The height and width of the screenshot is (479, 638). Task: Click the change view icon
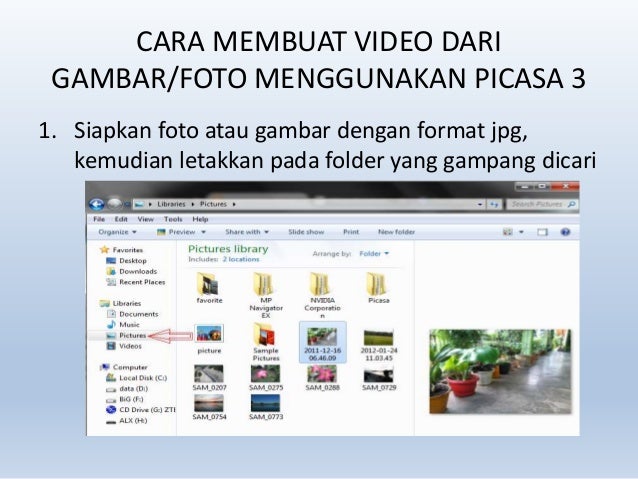point(507,232)
